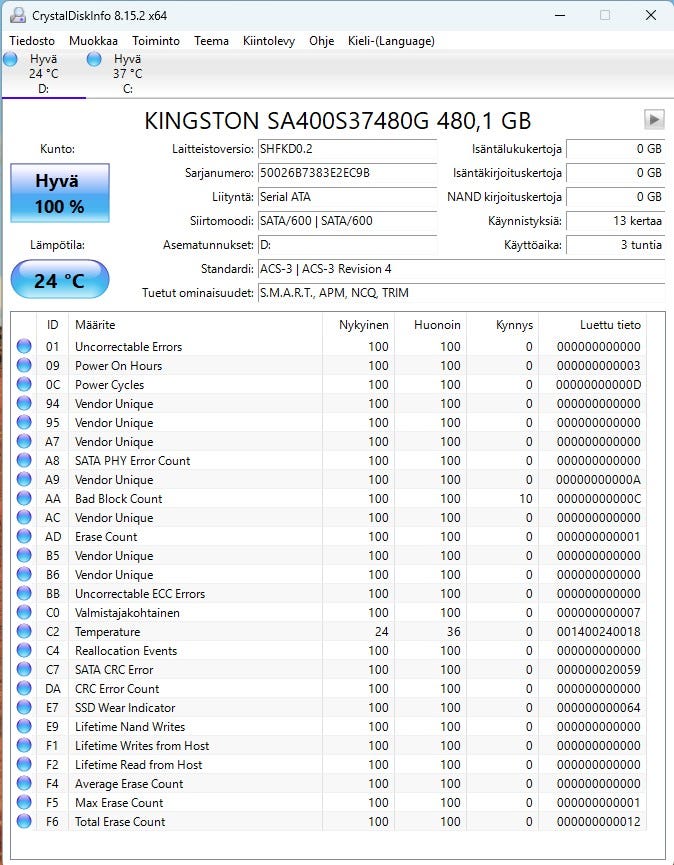Click the Hyvä 100 % health status button
This screenshot has height=865, width=674.
coord(60,193)
